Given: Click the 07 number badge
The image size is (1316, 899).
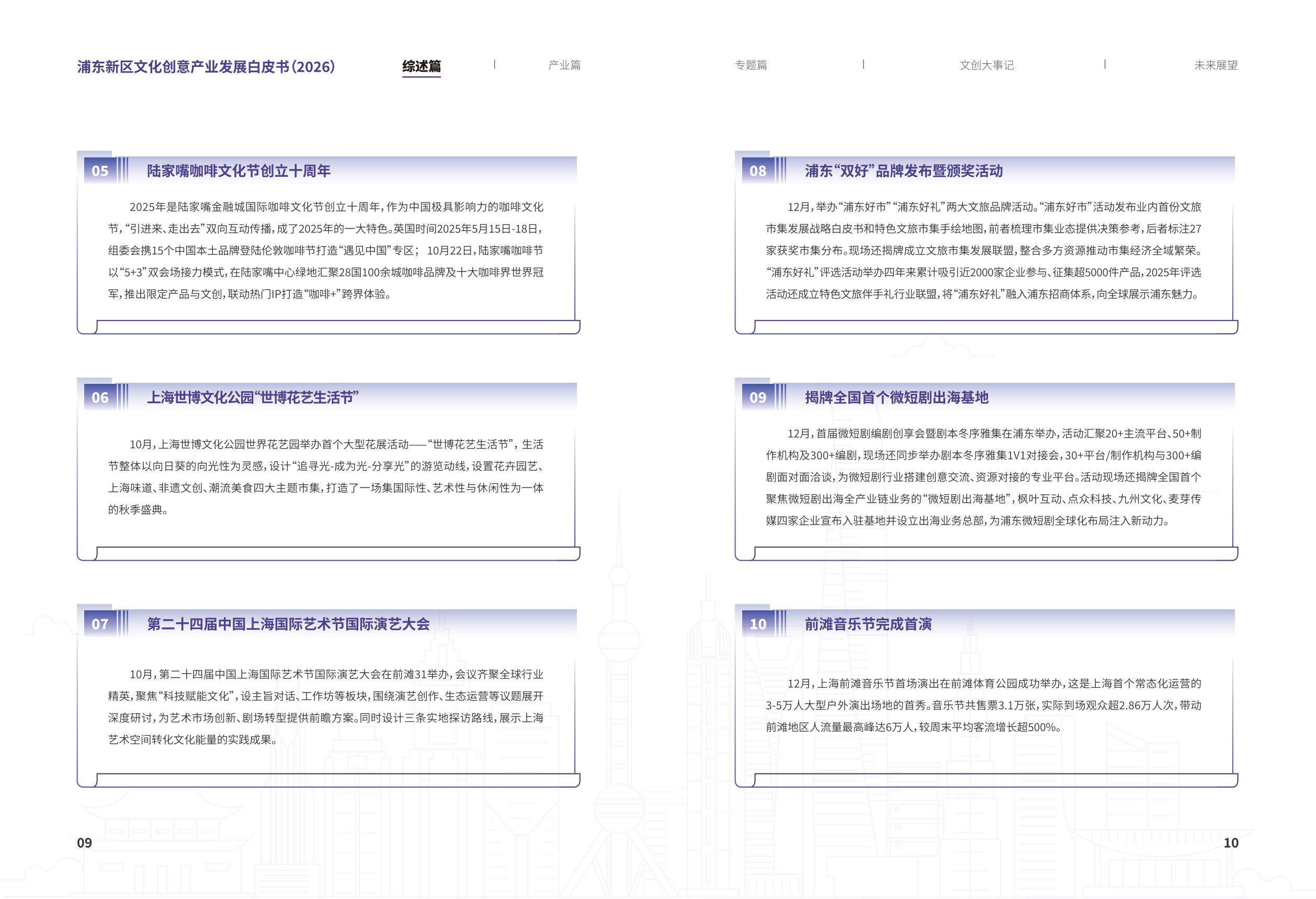Looking at the screenshot, I should (x=100, y=623).
